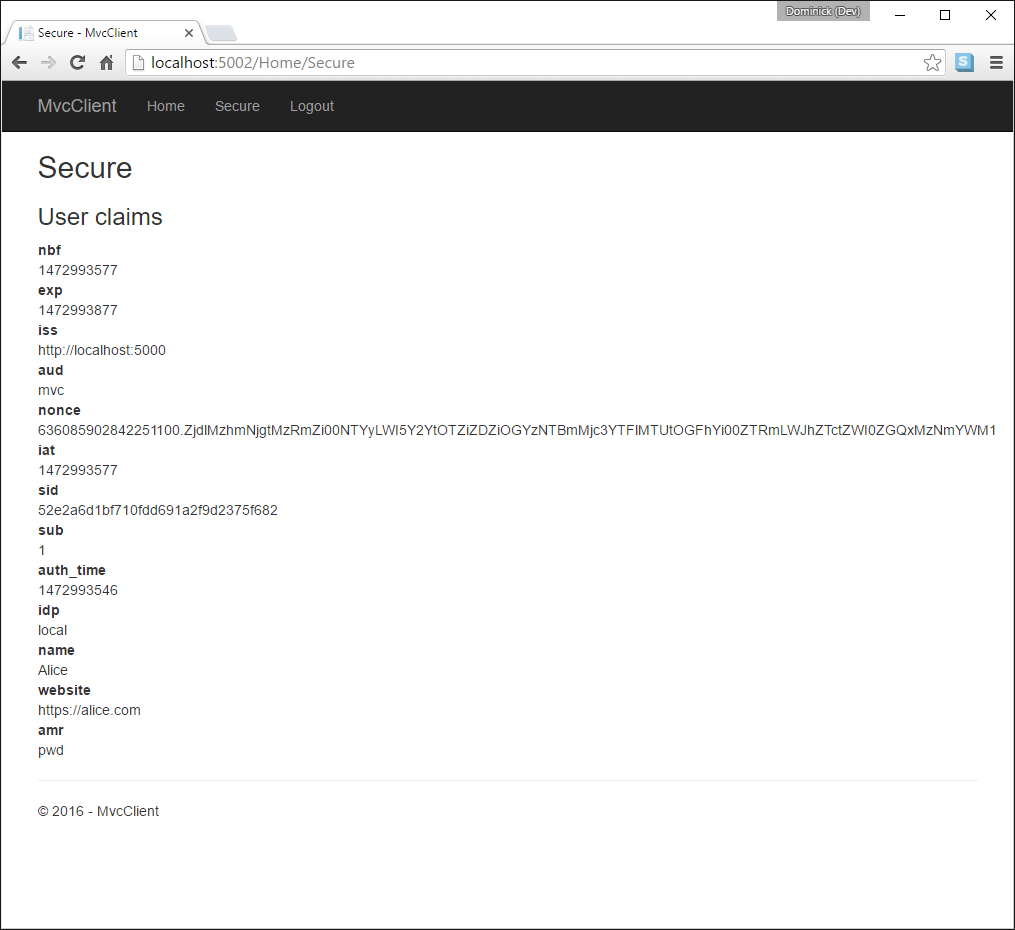Focus the address bar URL field
1015x930 pixels.
click(500, 63)
